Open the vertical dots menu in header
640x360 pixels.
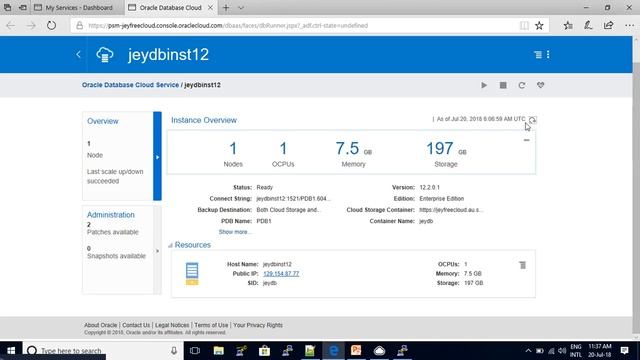(548, 55)
